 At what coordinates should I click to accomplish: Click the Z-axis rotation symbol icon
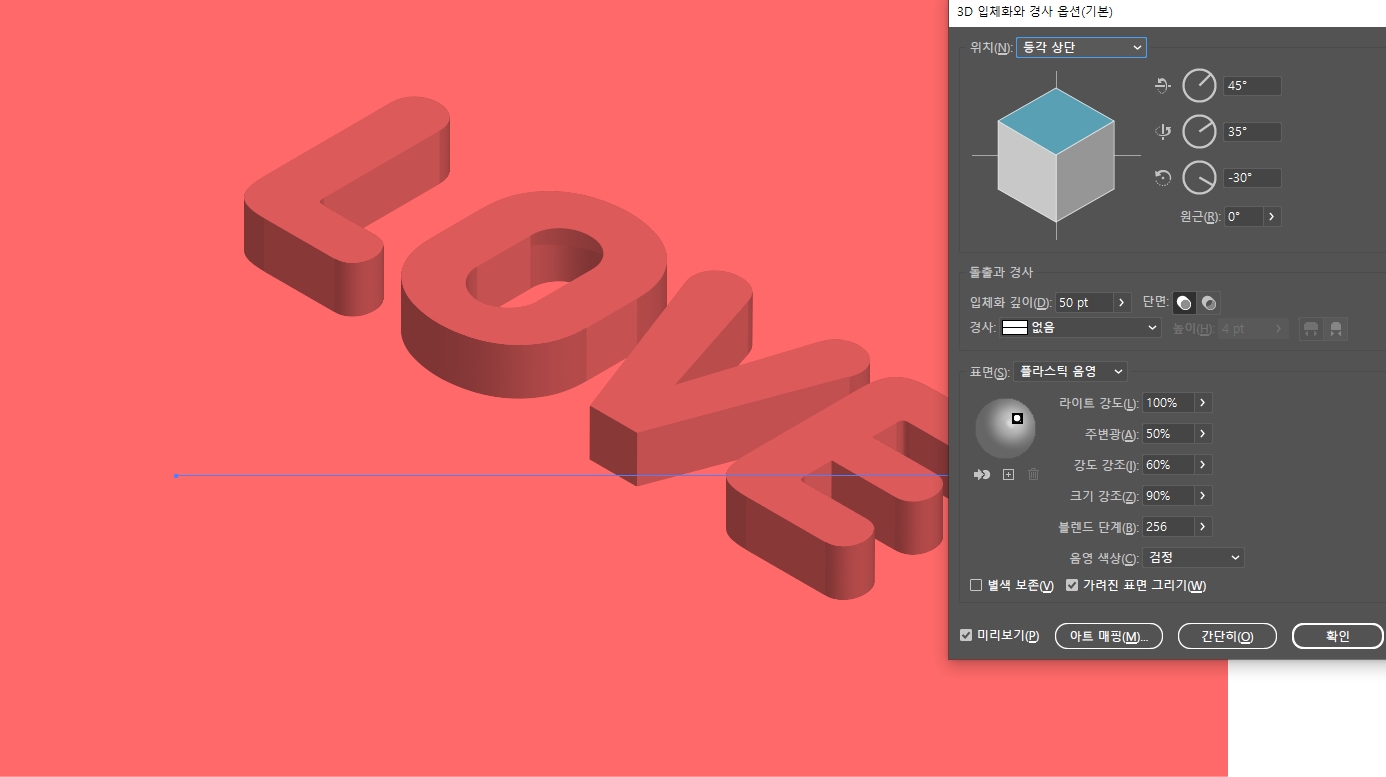[x=1162, y=178]
